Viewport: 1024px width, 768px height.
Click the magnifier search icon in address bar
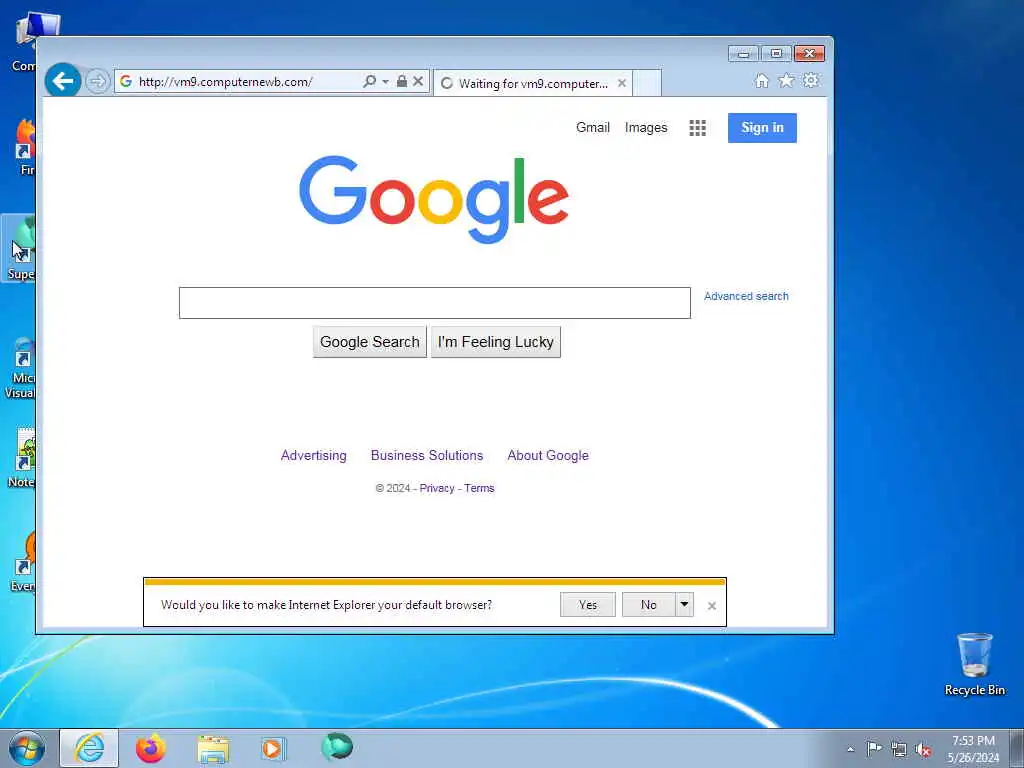point(369,81)
